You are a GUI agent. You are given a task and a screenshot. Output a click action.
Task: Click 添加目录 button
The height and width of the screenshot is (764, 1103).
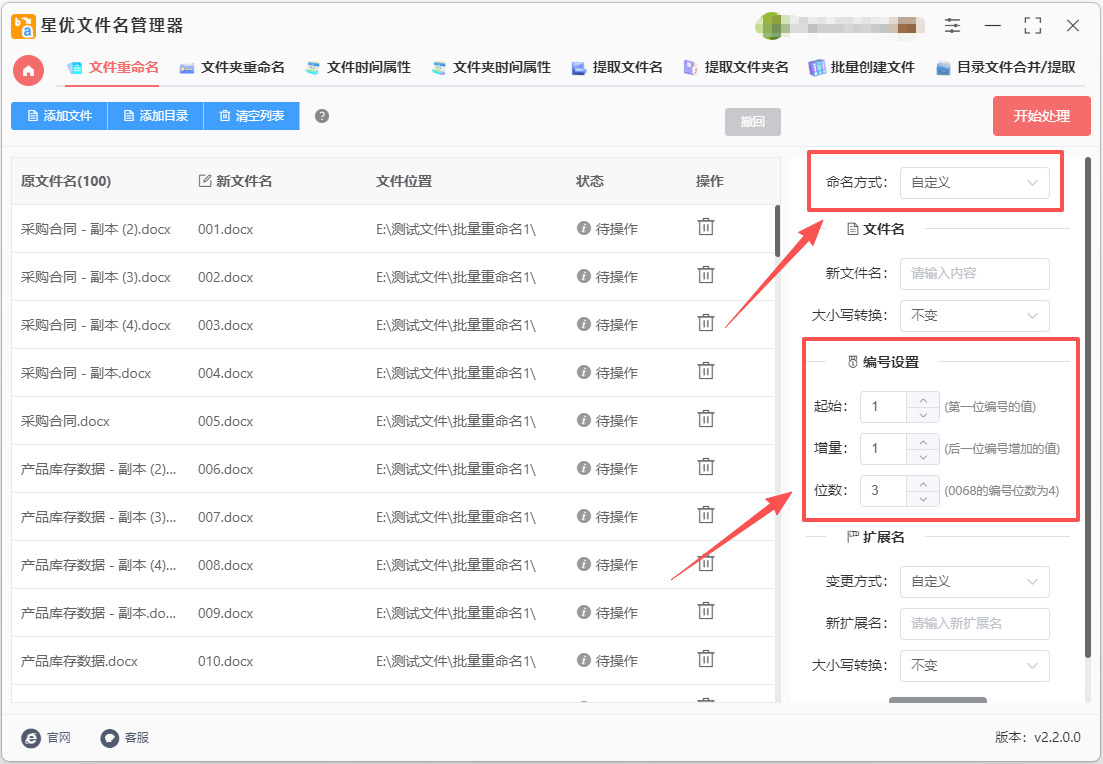(x=155, y=116)
